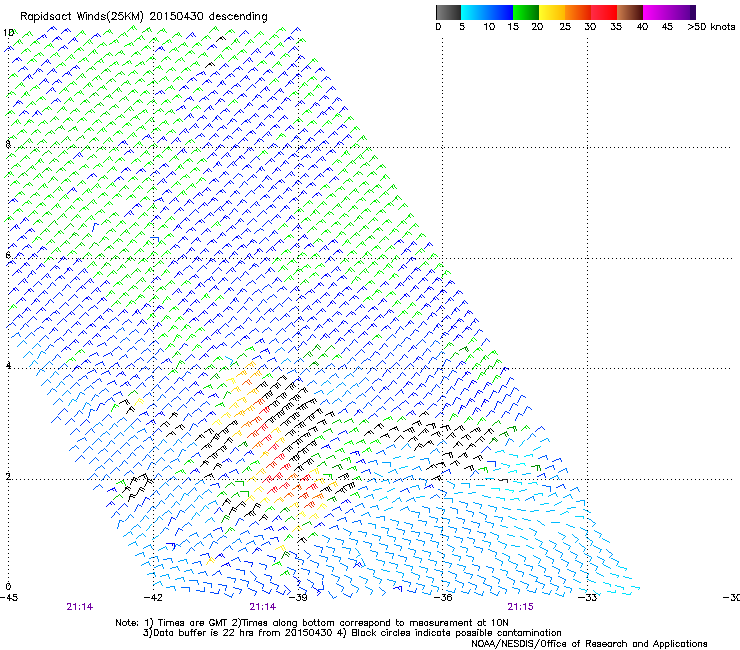Click the purple time '21:15'
Viewport: 740px width, 650px height.
pos(521,607)
